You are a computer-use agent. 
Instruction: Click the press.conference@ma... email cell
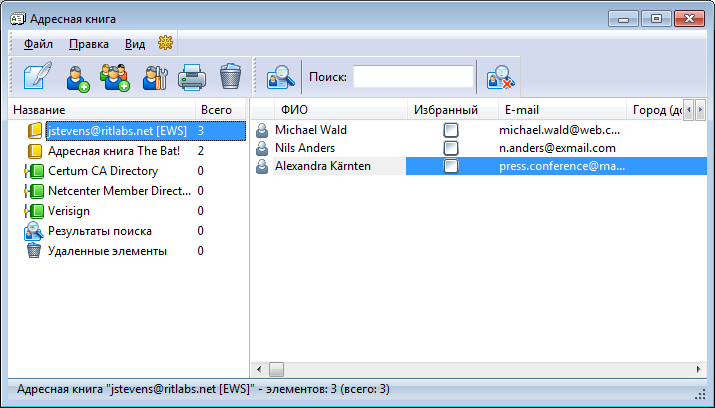(562, 166)
